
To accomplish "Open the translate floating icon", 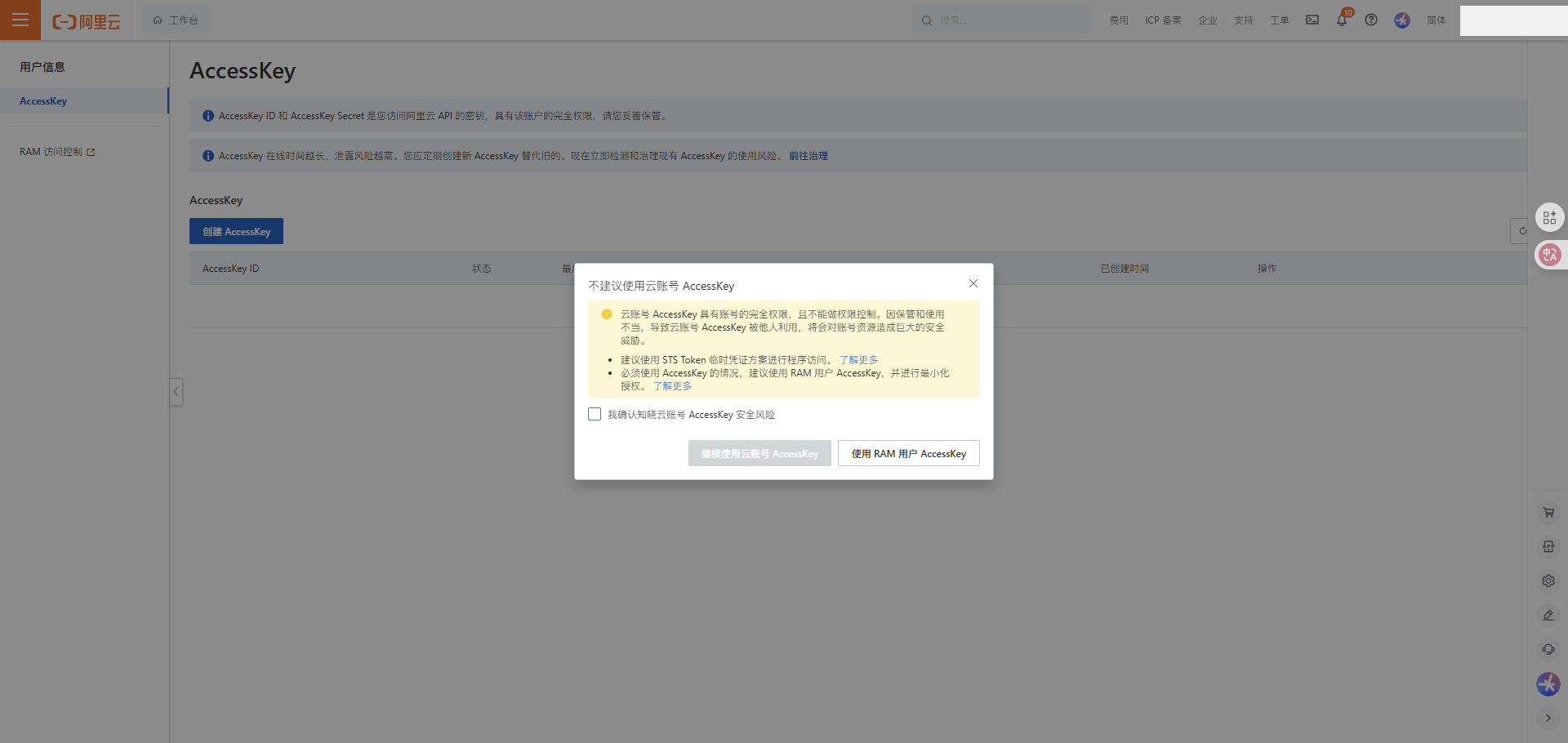I will pos(1549,255).
